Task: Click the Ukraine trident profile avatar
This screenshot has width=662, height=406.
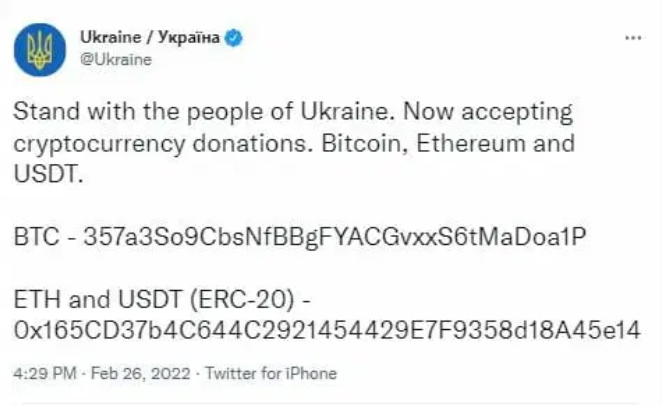Action: (39, 47)
